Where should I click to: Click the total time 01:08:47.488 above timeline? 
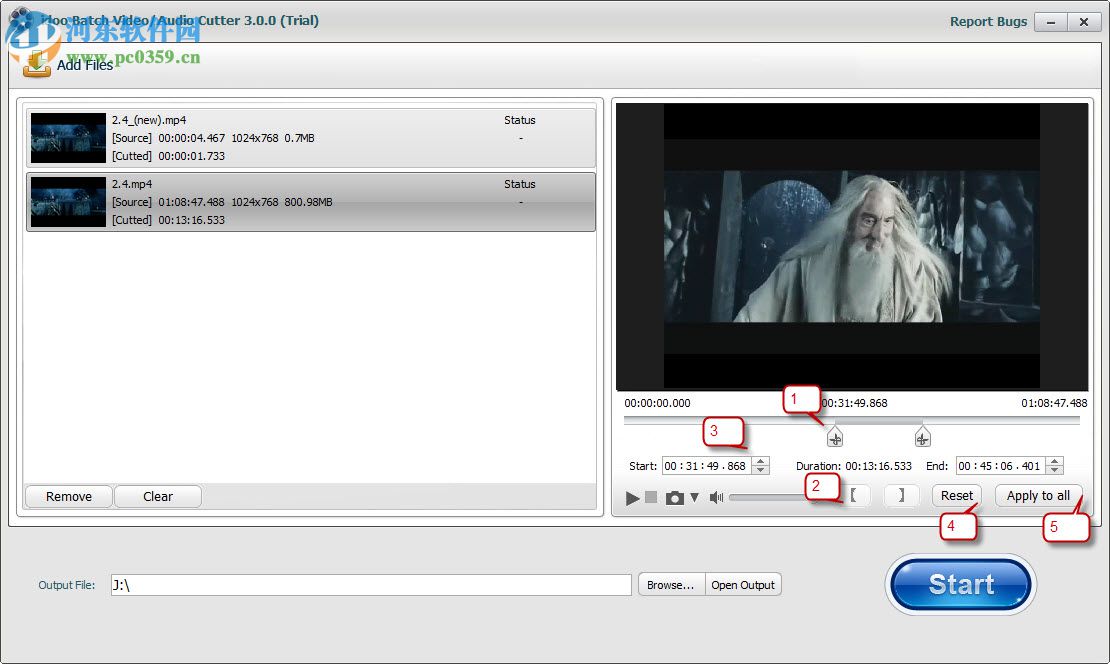pos(1054,403)
